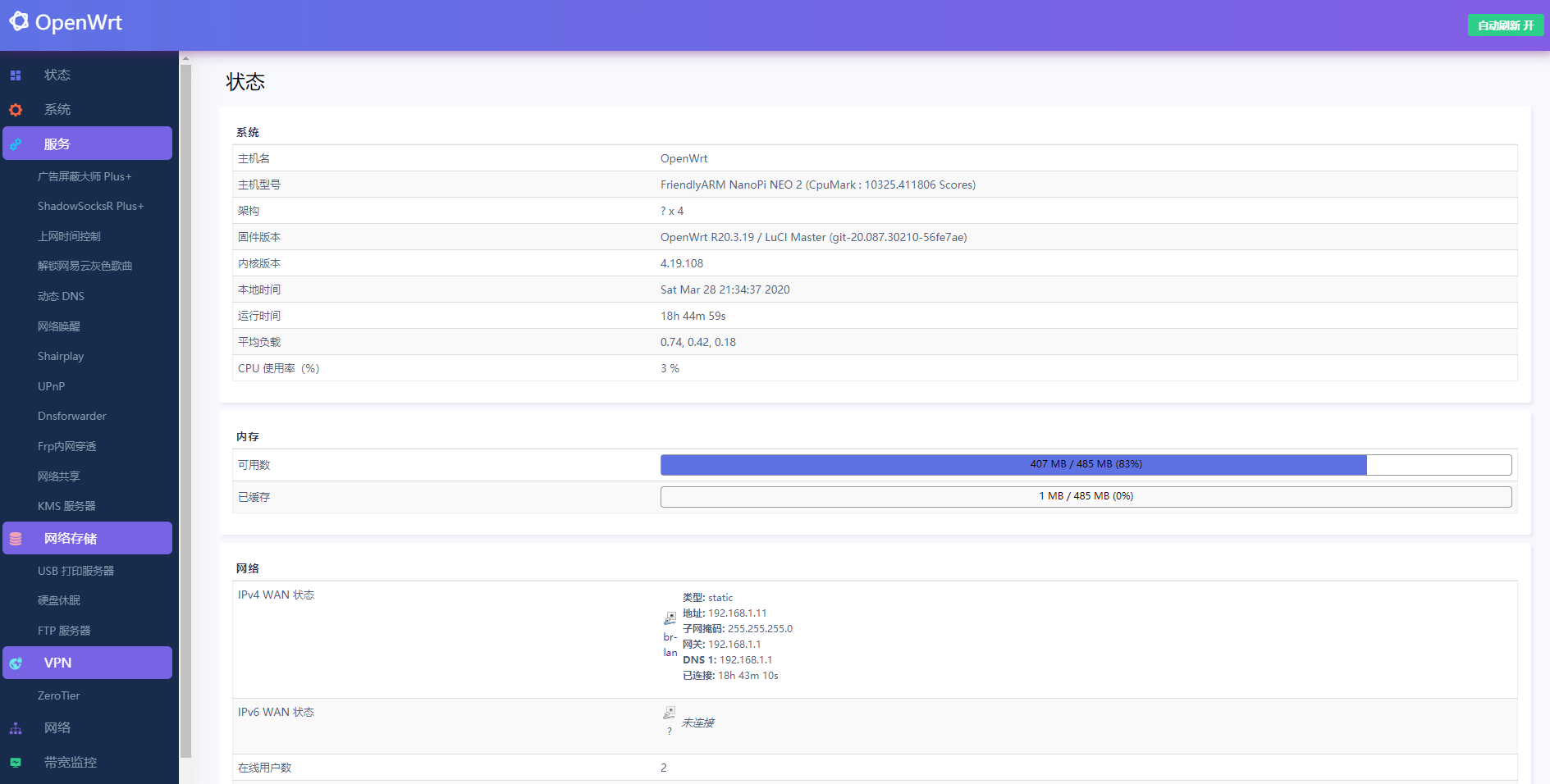The height and width of the screenshot is (784, 1550).
Task: Open 上网时间控制 page
Action: pyautogui.click(x=69, y=236)
